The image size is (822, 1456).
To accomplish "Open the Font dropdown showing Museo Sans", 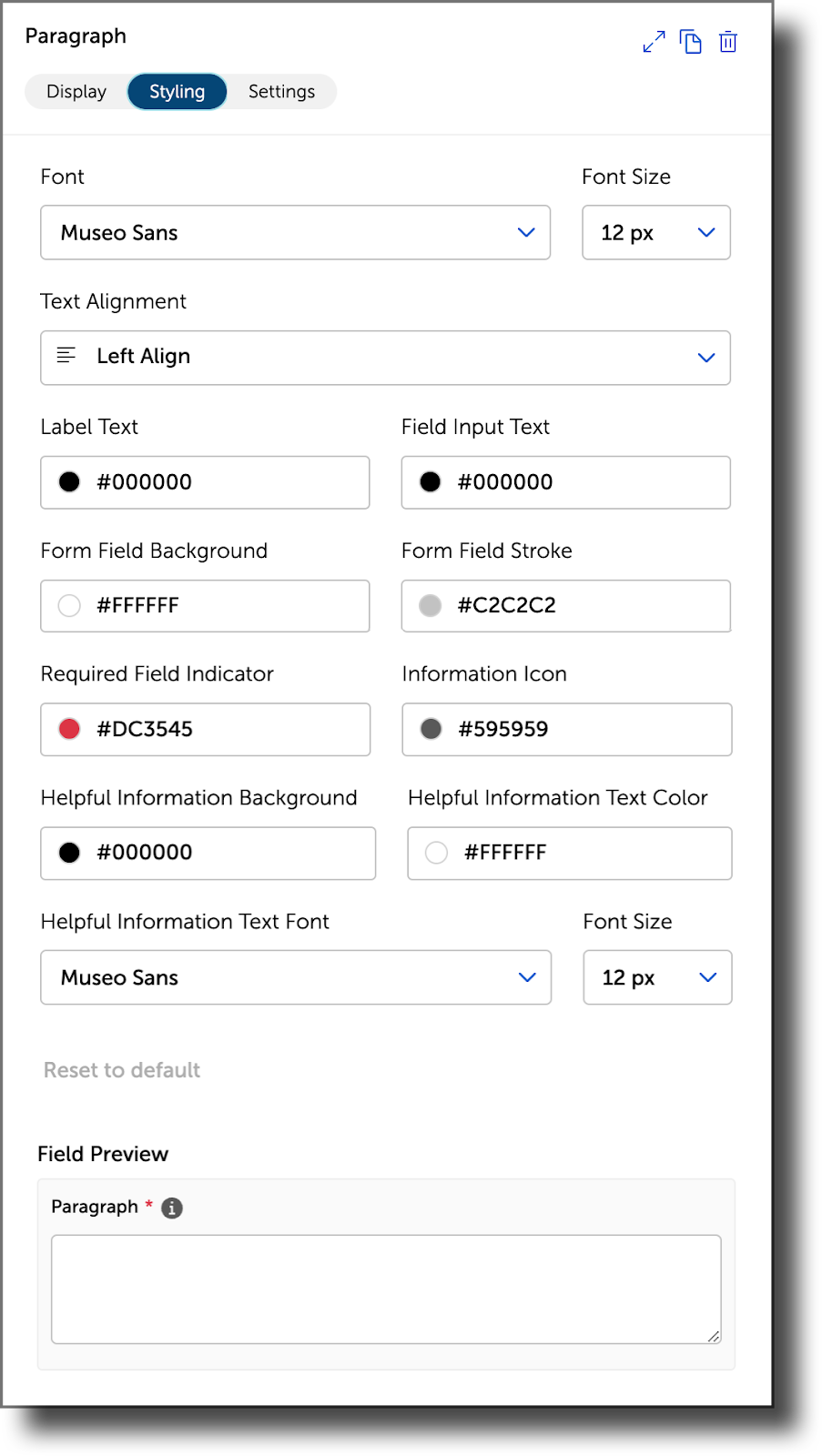I will pos(296,233).
